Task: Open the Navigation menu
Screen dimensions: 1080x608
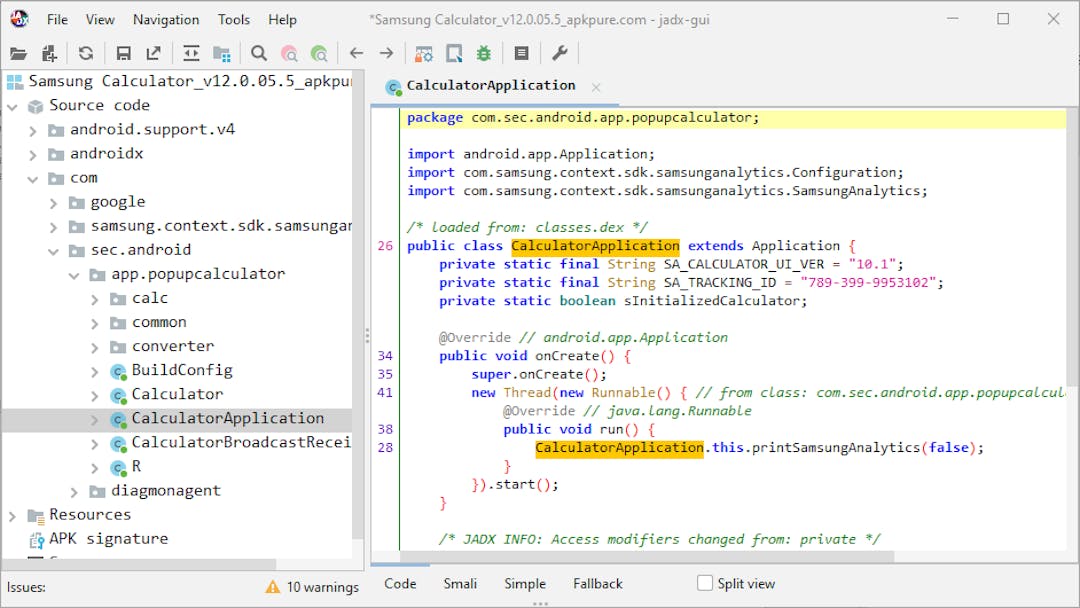Action: (166, 19)
